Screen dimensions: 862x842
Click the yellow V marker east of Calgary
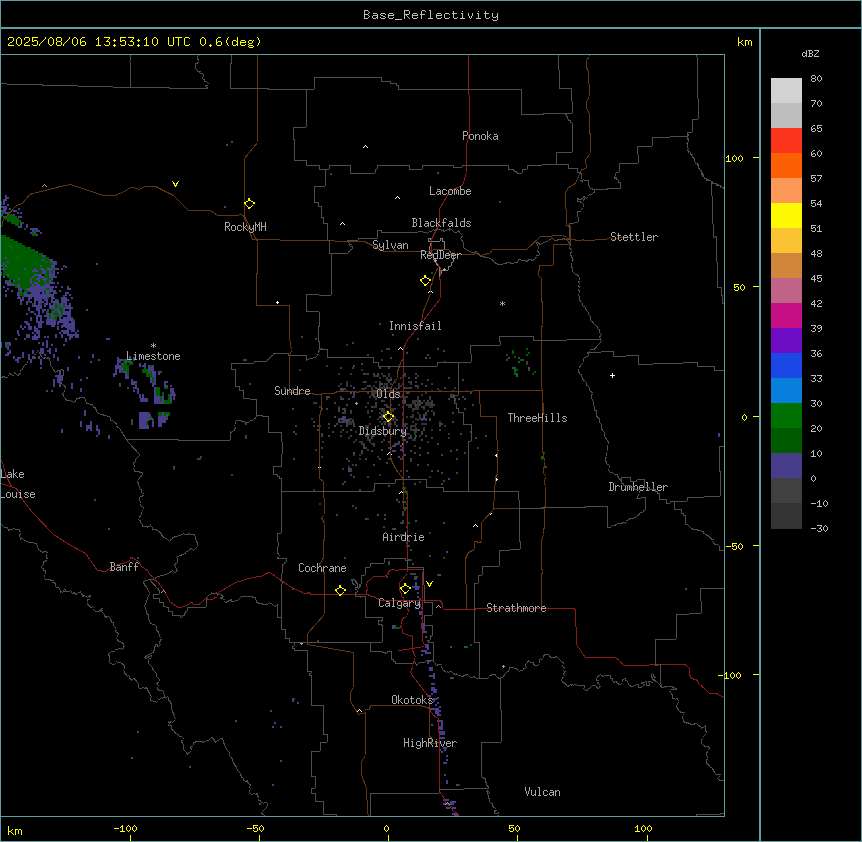pyautogui.click(x=429, y=584)
